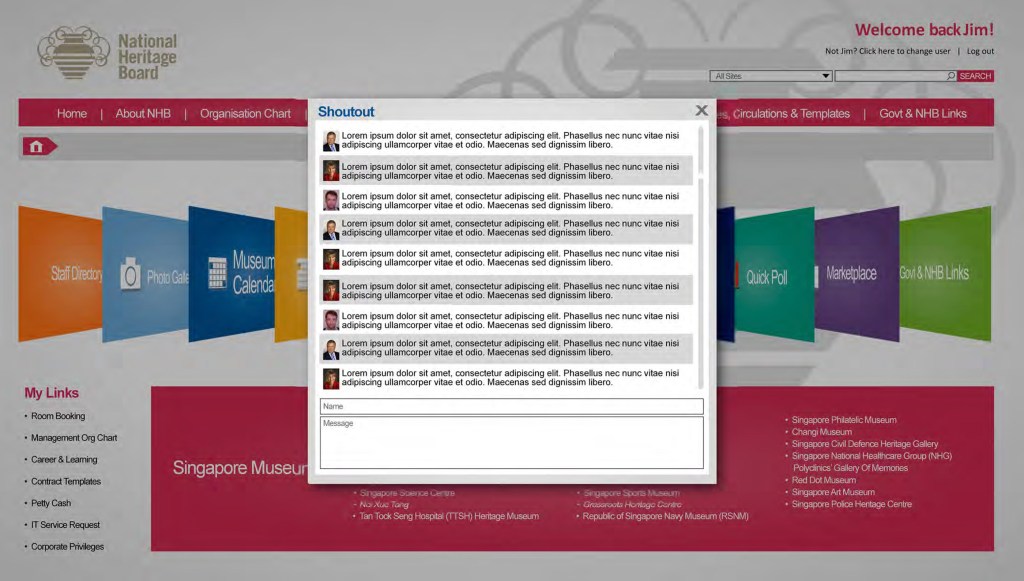Open the Marketplace tile
Screen dimensions: 1024x581
851,273
